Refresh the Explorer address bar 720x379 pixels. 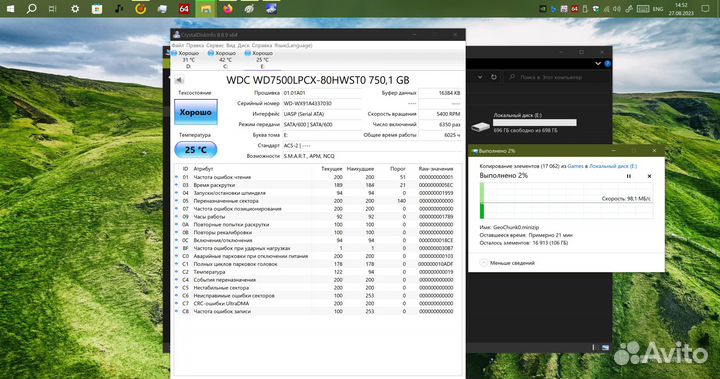494,77
